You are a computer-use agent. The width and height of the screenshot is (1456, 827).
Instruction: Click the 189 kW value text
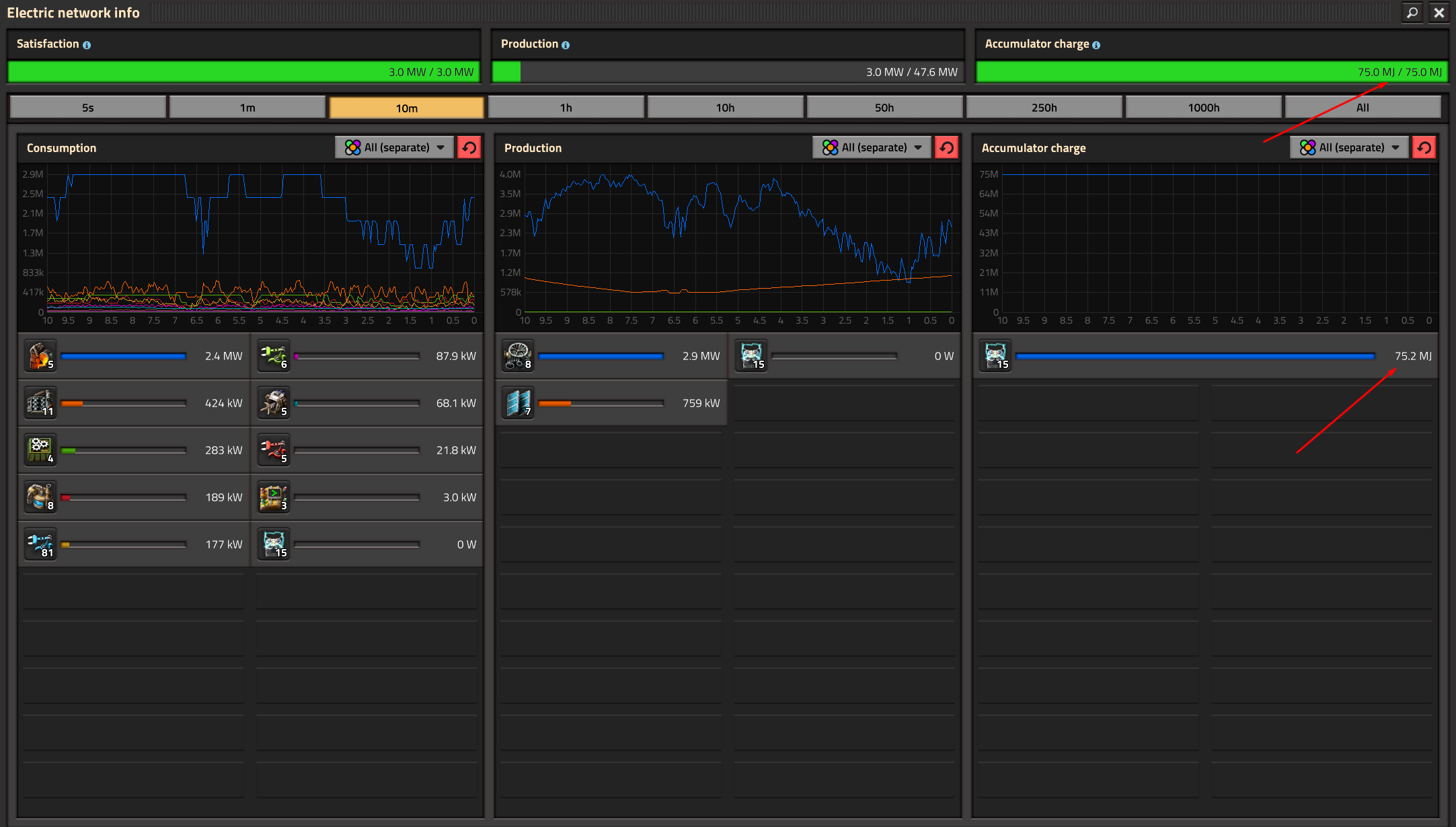click(x=224, y=497)
